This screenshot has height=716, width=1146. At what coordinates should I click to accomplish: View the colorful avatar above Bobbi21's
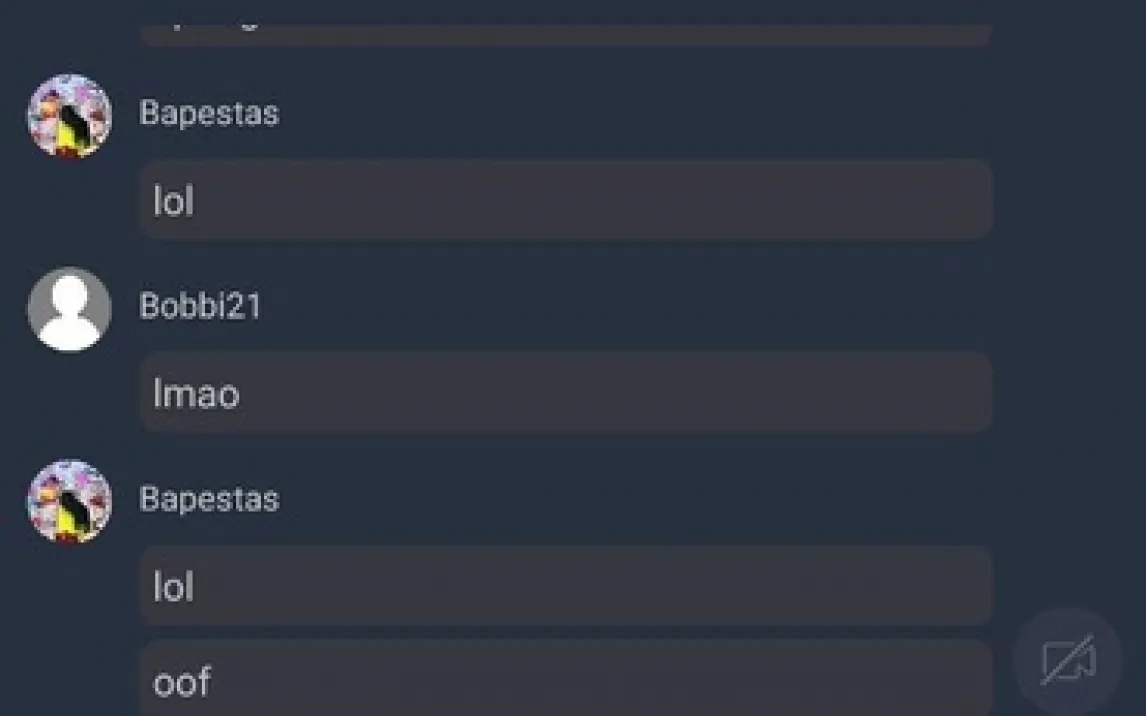(69, 116)
